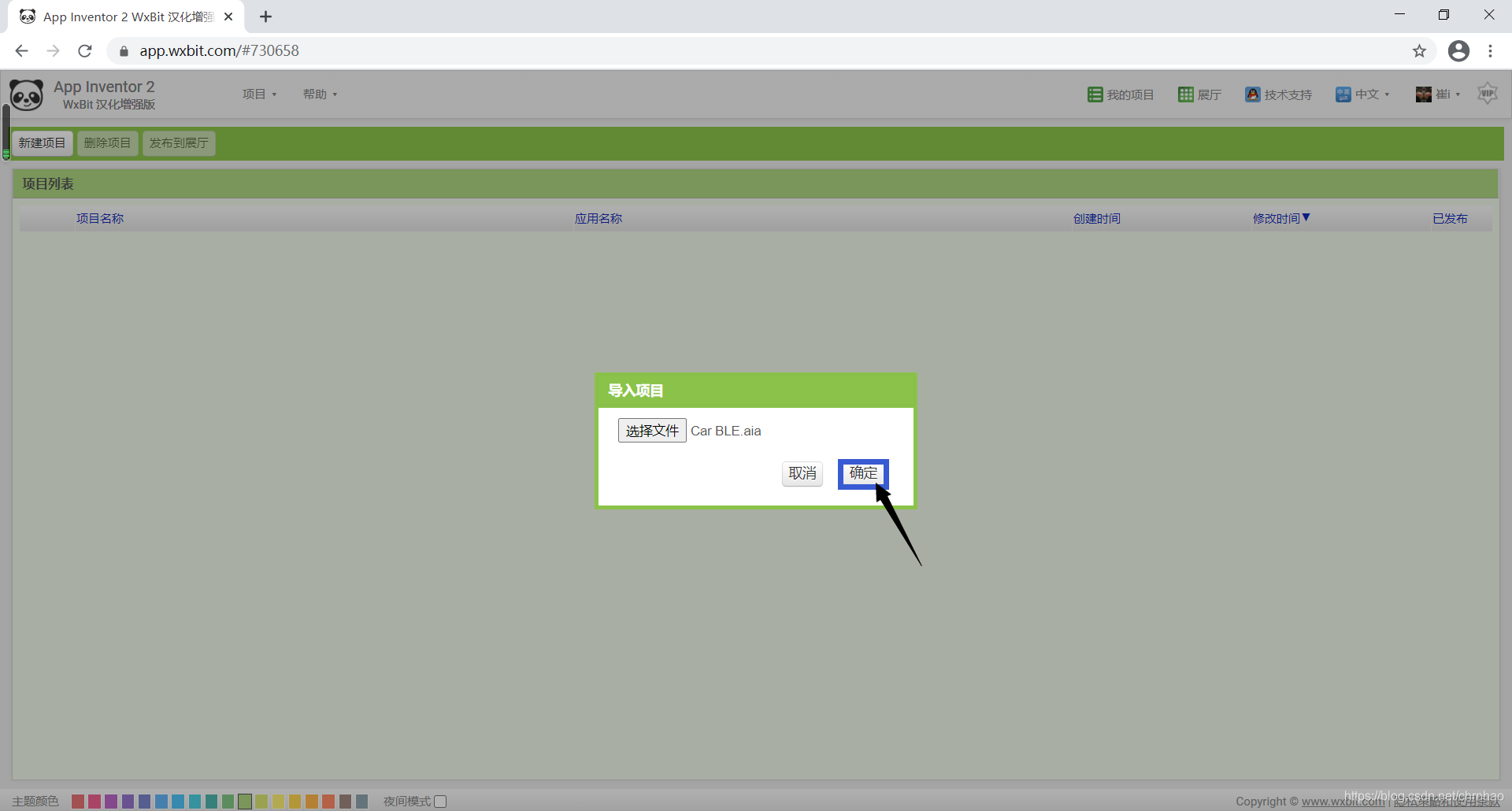Pick the indigo theme color swatch
This screenshot has width=1512, height=811.
[144, 802]
